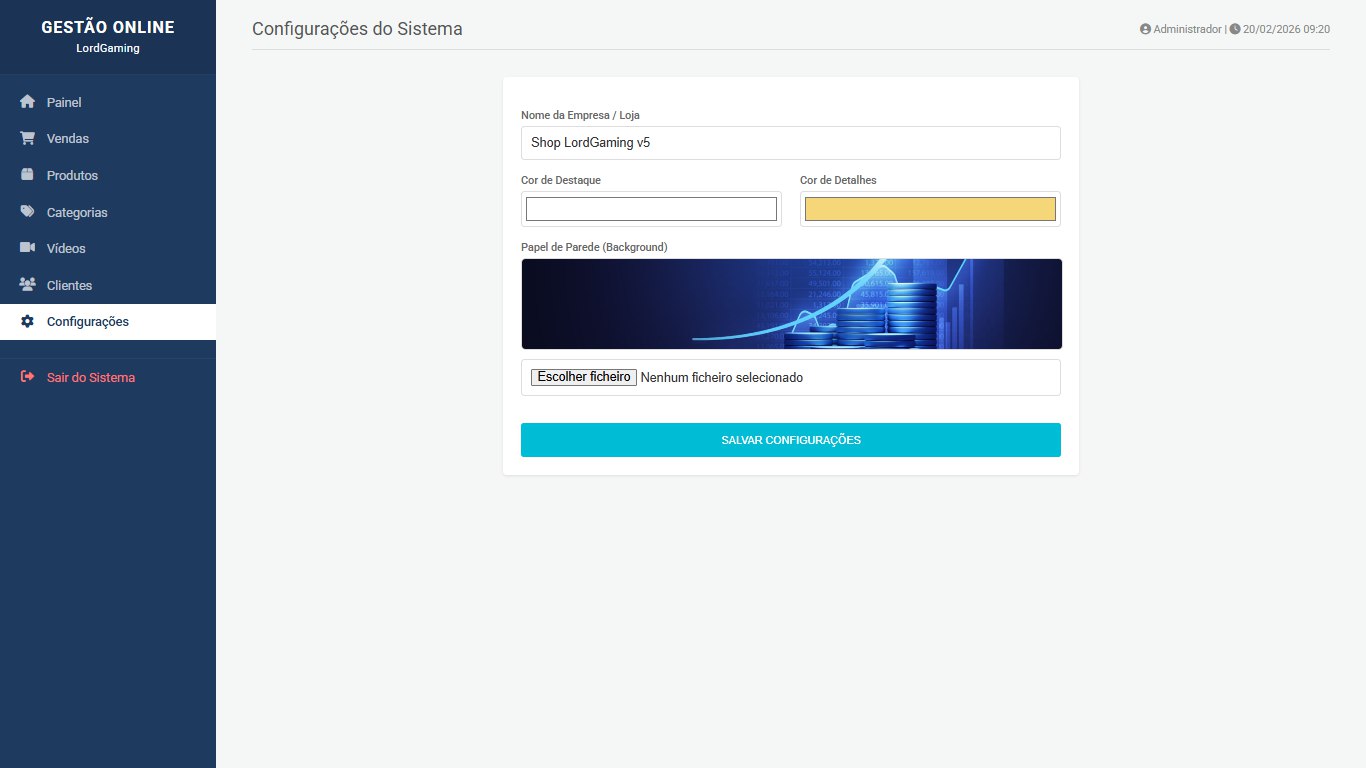Click the home icon beside Painel
Image resolution: width=1366 pixels, height=768 pixels.
27,102
